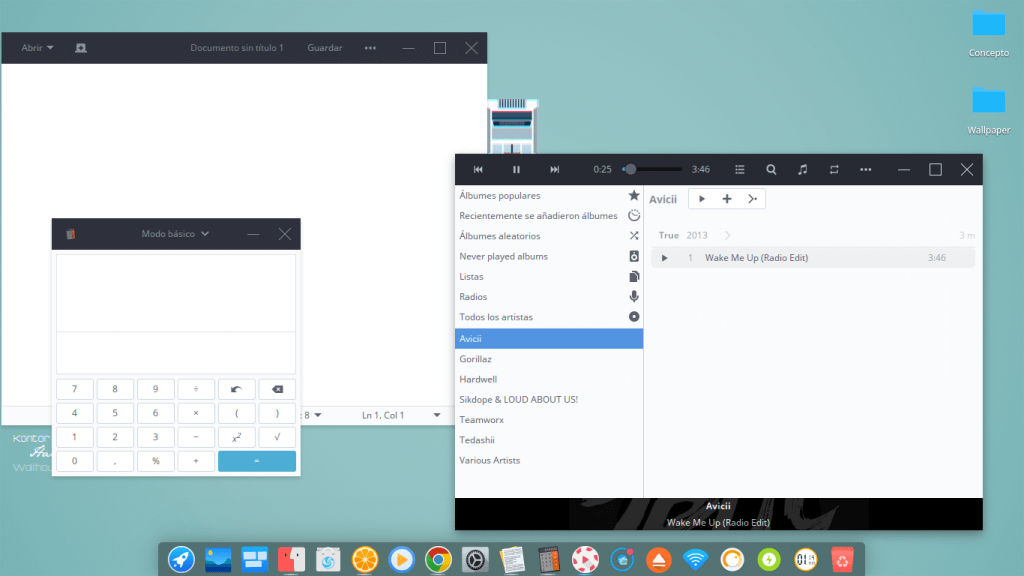The height and width of the screenshot is (576, 1024).
Task: Skip to next track in music player
Action: point(554,170)
